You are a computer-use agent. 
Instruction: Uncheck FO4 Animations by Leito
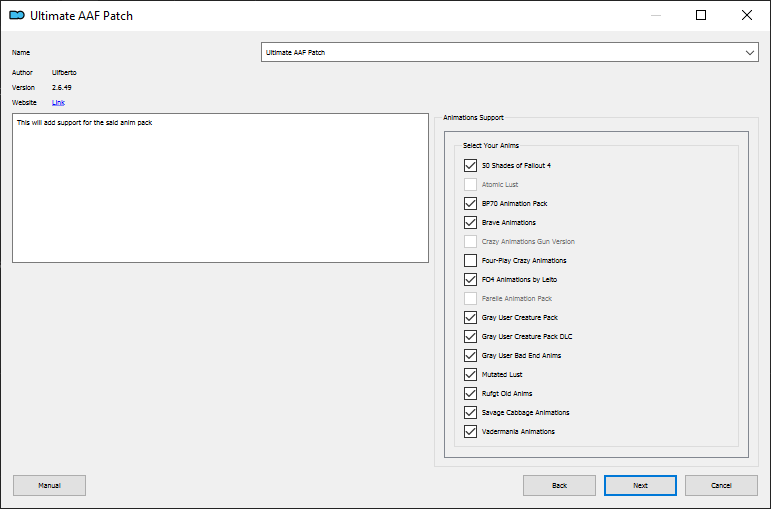pos(470,279)
